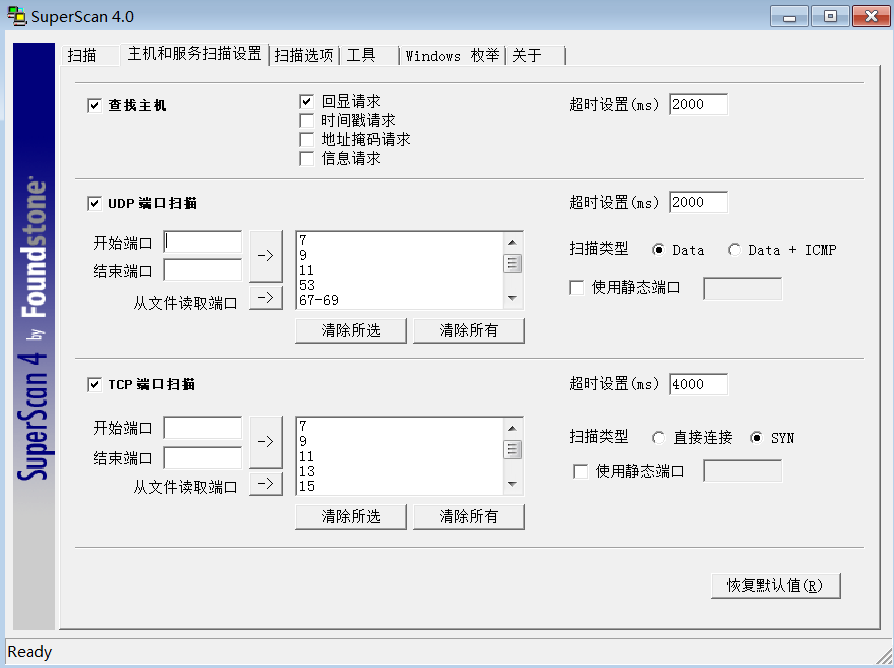Click 清除所选 under the TCP port list
The image size is (894, 668).
(x=350, y=516)
